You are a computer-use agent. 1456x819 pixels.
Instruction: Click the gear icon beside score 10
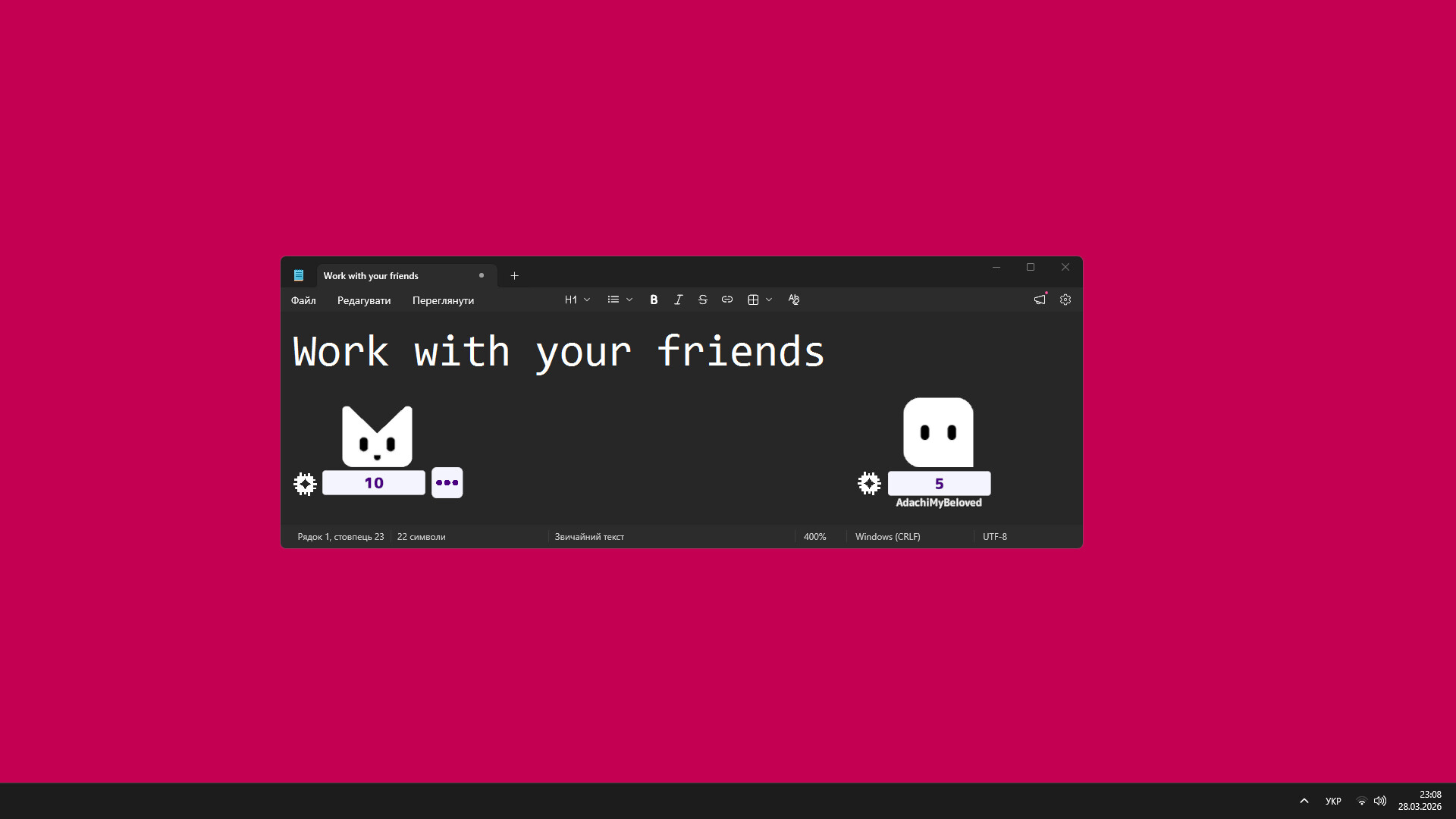click(305, 484)
